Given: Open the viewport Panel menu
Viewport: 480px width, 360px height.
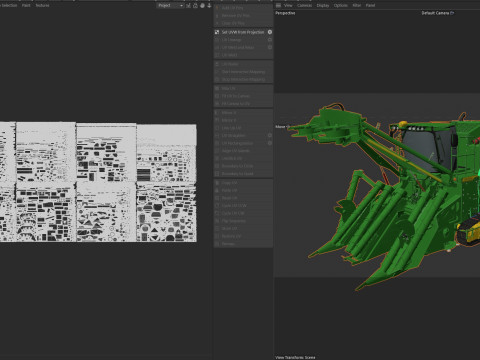Looking at the screenshot, I should 370,5.
